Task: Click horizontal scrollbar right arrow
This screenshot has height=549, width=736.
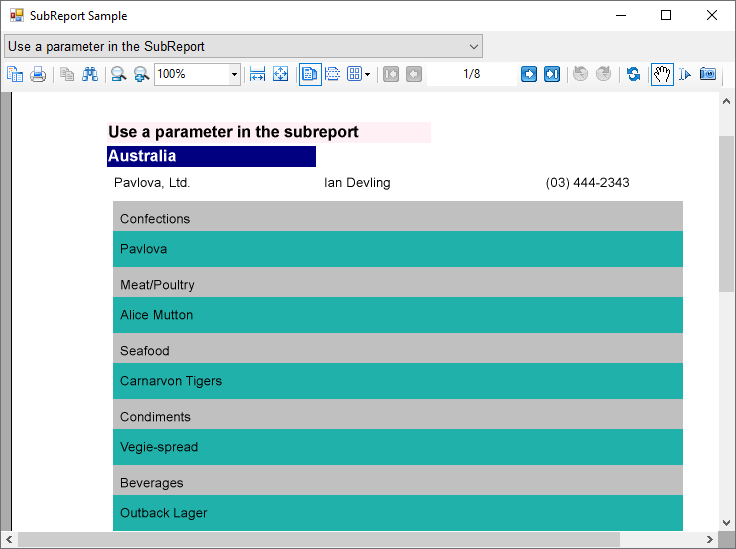Action: (x=710, y=539)
